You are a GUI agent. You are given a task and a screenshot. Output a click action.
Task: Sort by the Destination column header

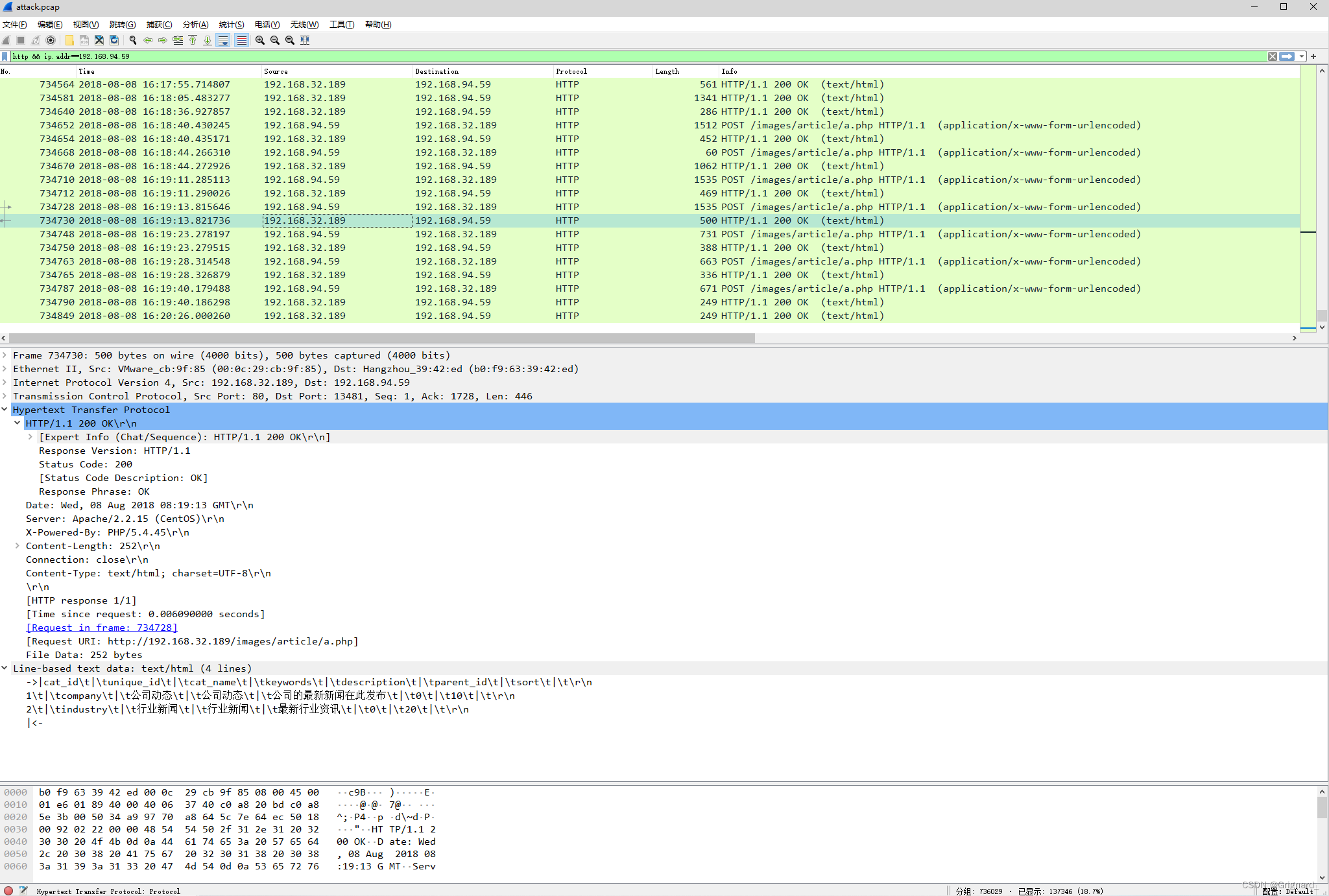(483, 71)
